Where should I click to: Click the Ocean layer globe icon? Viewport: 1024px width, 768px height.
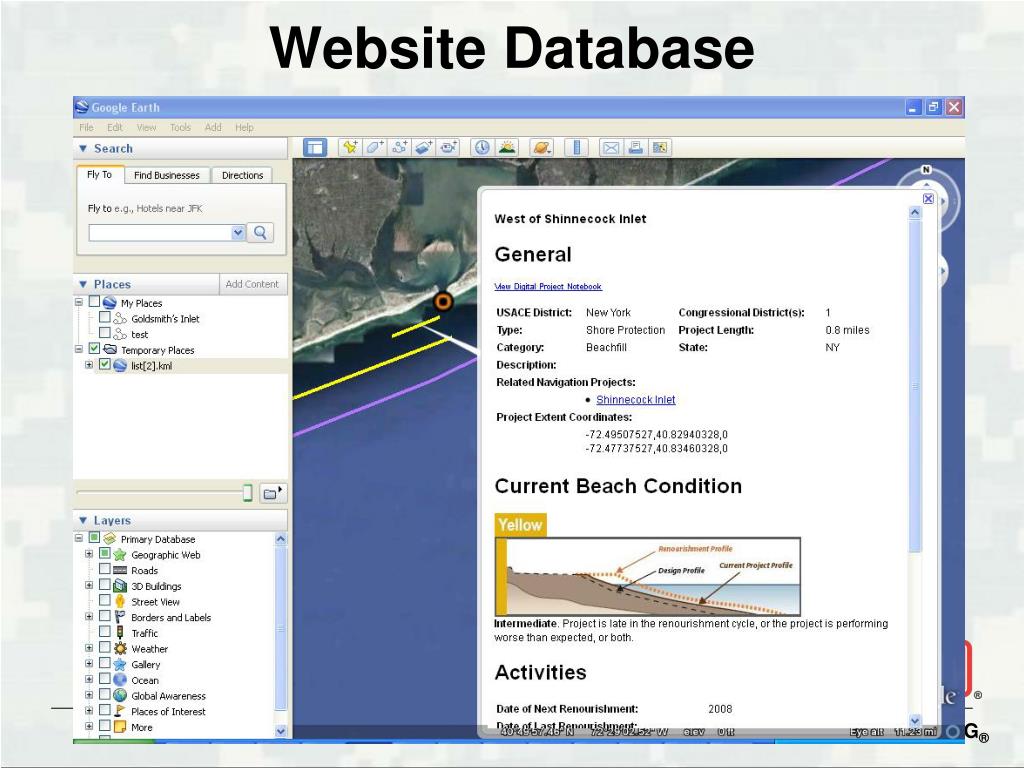[120, 680]
